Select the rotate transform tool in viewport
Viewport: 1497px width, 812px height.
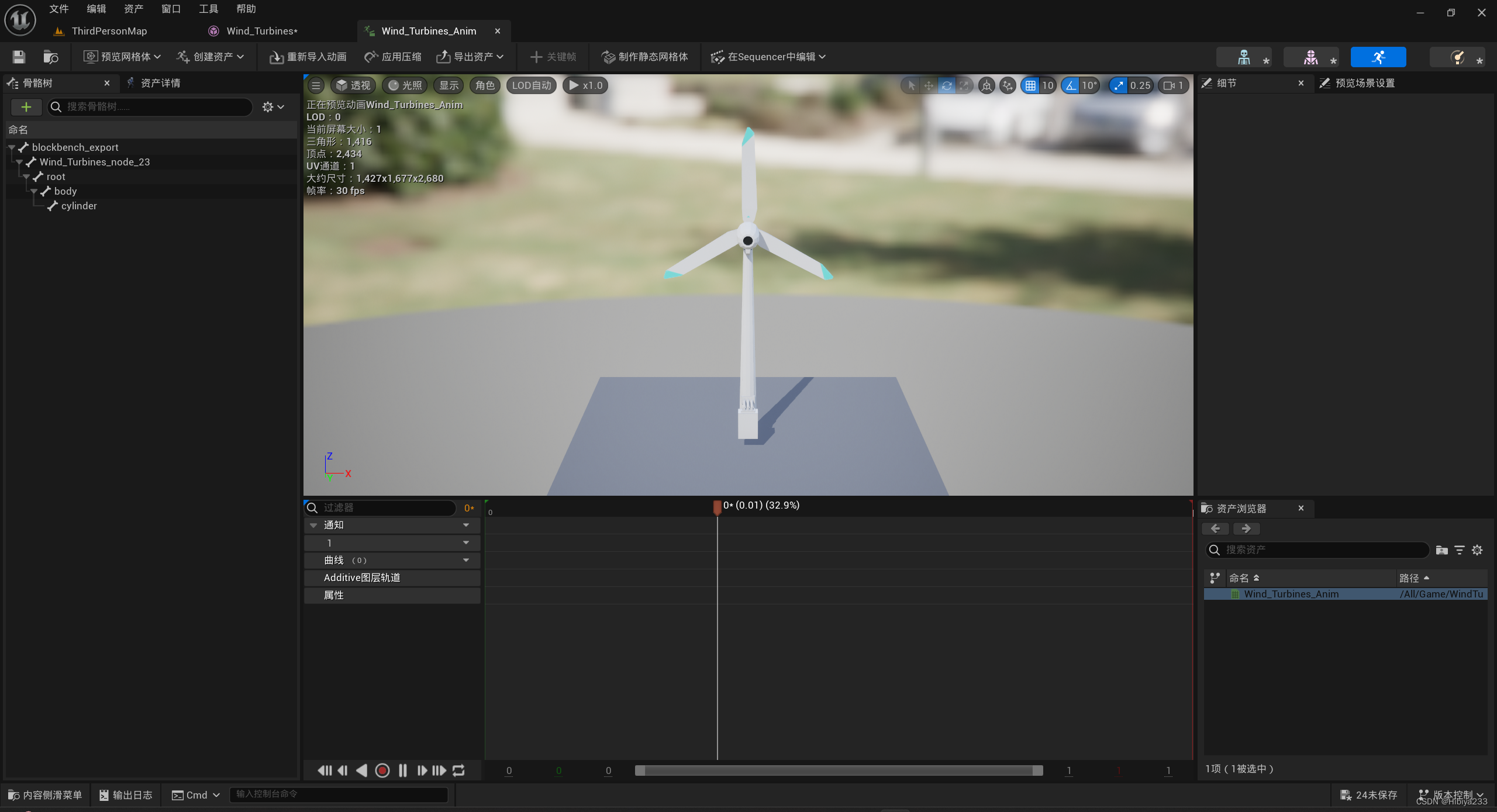pos(946,86)
